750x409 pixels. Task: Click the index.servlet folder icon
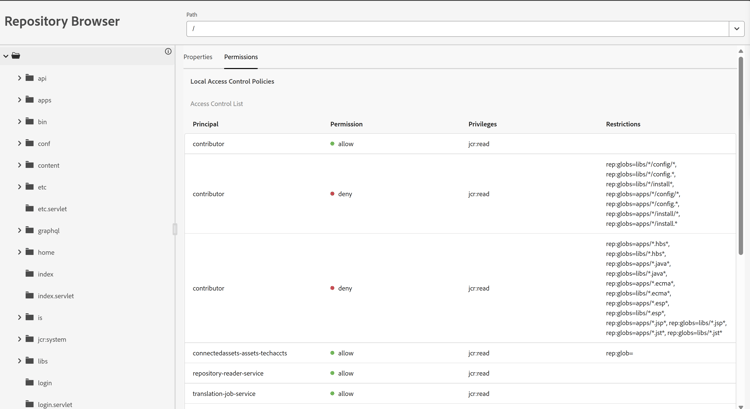coord(30,295)
